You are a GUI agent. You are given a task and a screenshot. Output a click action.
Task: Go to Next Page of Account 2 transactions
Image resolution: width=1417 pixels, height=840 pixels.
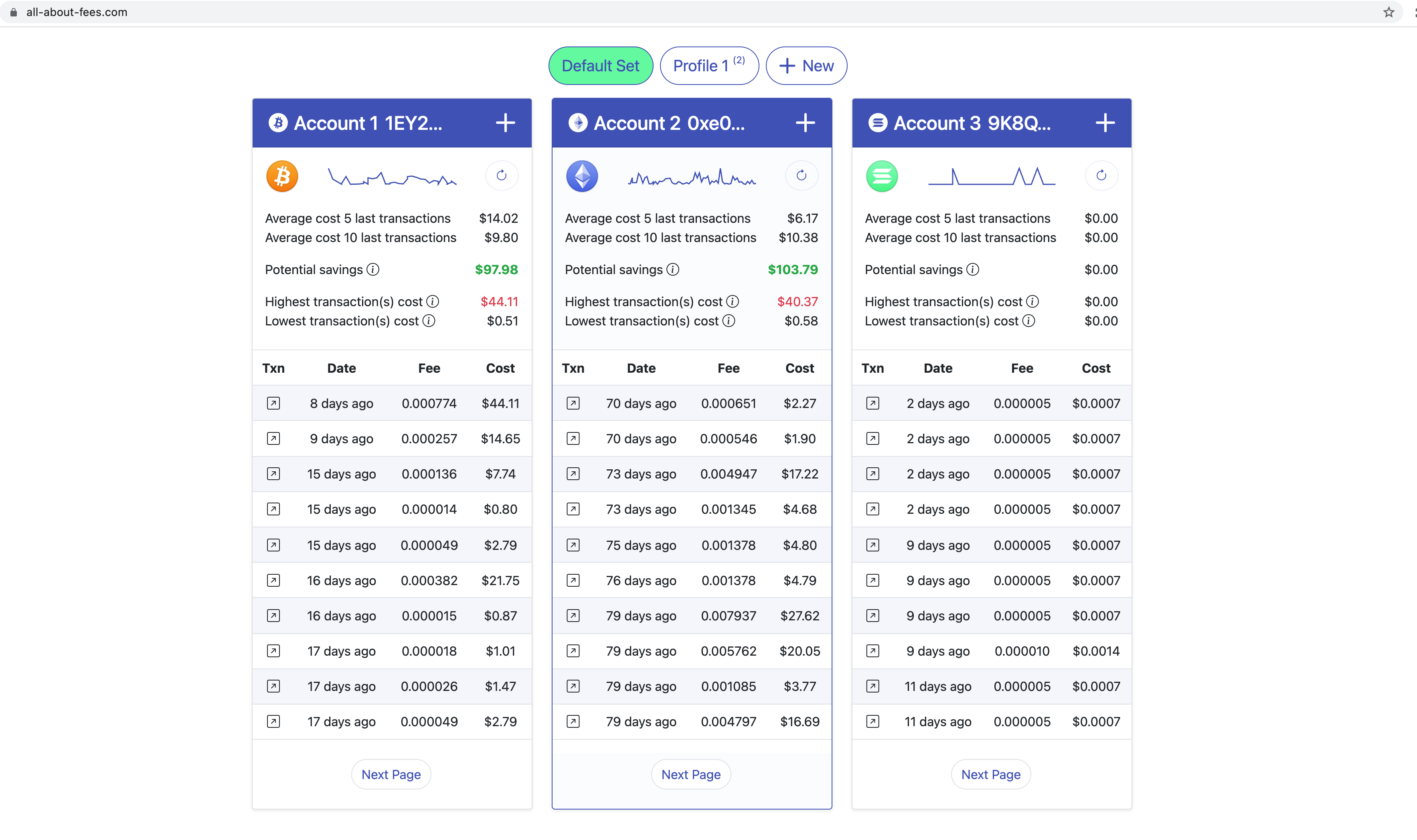point(690,774)
